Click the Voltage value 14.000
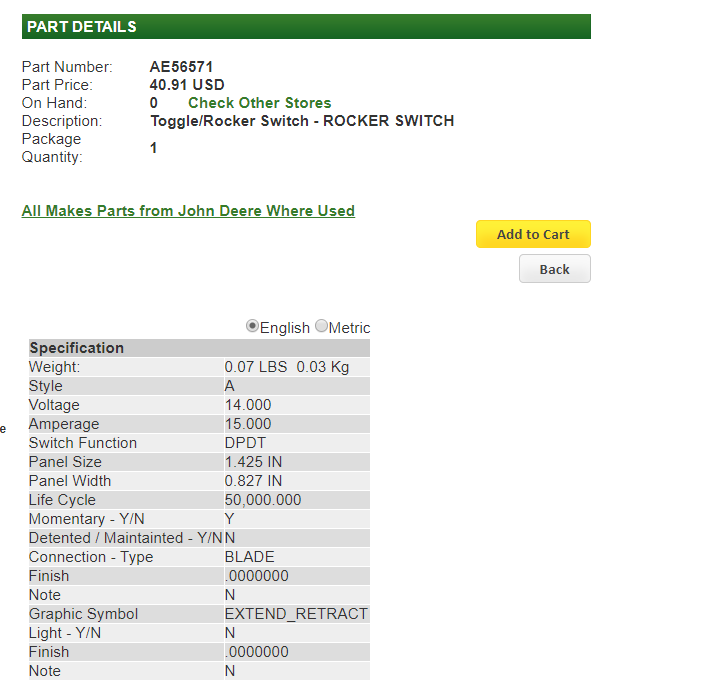 [x=248, y=405]
